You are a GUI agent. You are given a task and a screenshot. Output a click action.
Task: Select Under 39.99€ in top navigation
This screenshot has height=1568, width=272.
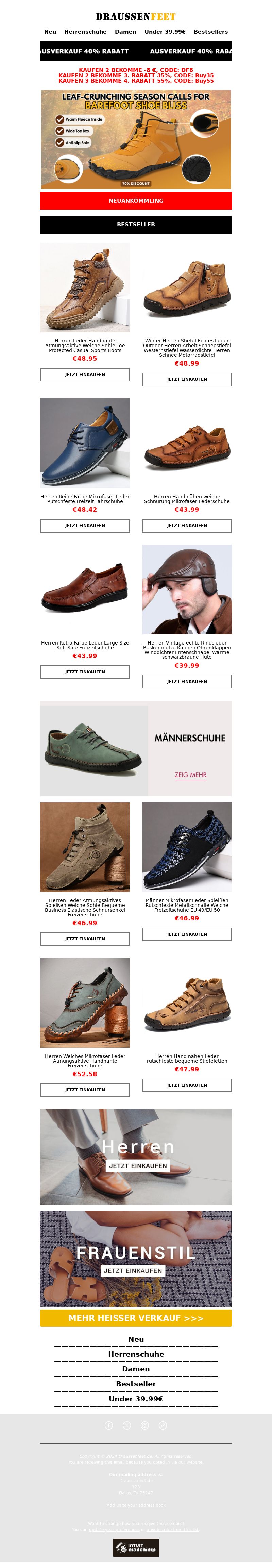coord(165,32)
